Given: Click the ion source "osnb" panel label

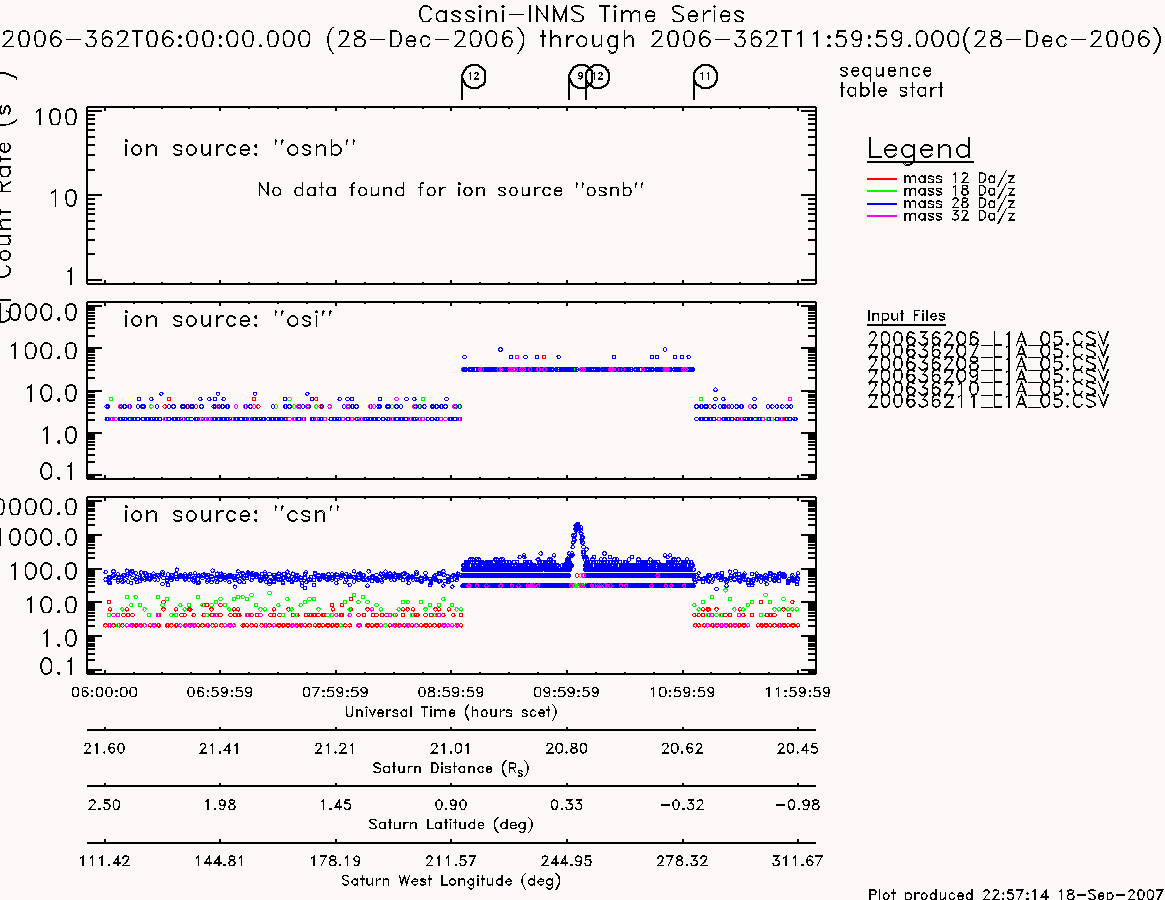Looking at the screenshot, I should (x=240, y=149).
